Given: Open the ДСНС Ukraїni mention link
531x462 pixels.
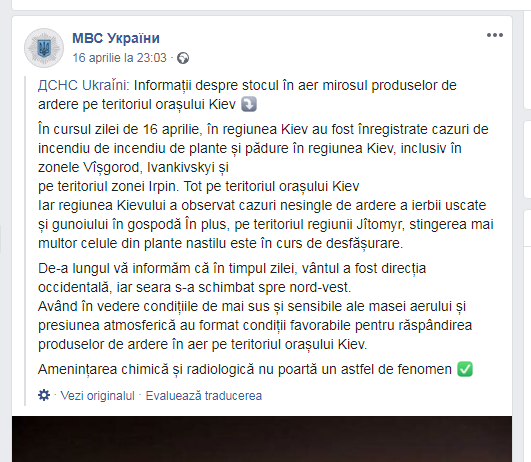Looking at the screenshot, I should (x=84, y=85).
